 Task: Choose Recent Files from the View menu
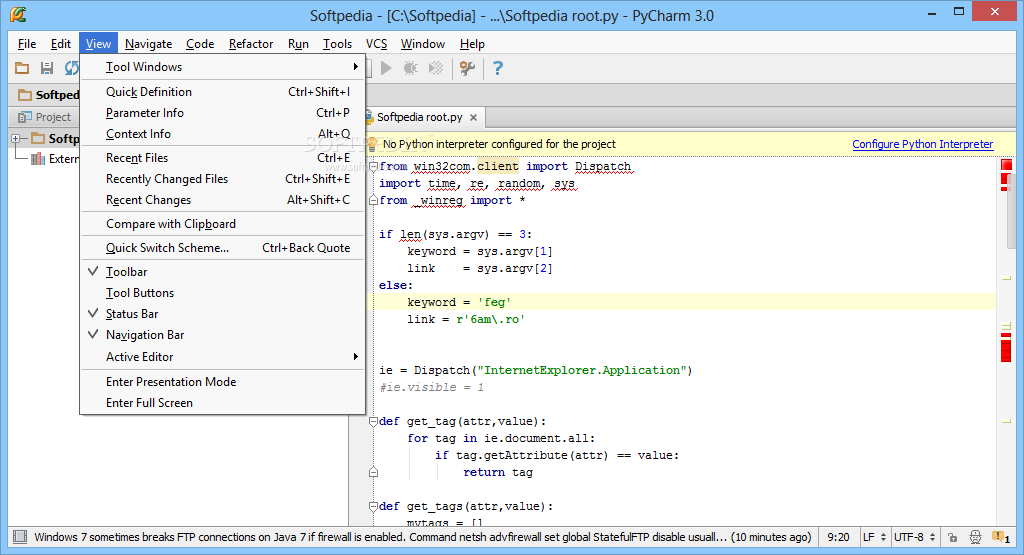tap(223, 158)
